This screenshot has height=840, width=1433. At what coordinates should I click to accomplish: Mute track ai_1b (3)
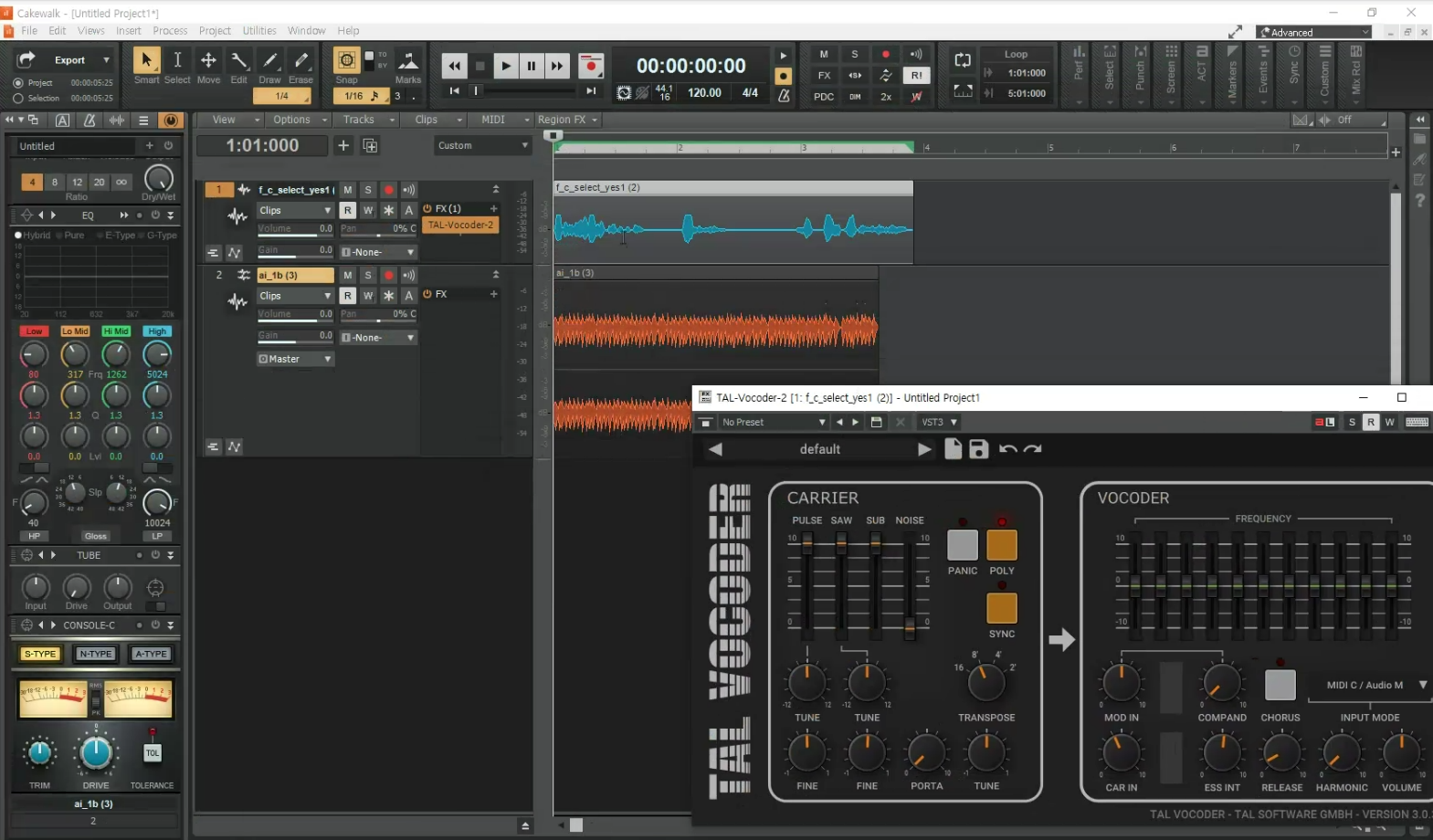click(347, 275)
